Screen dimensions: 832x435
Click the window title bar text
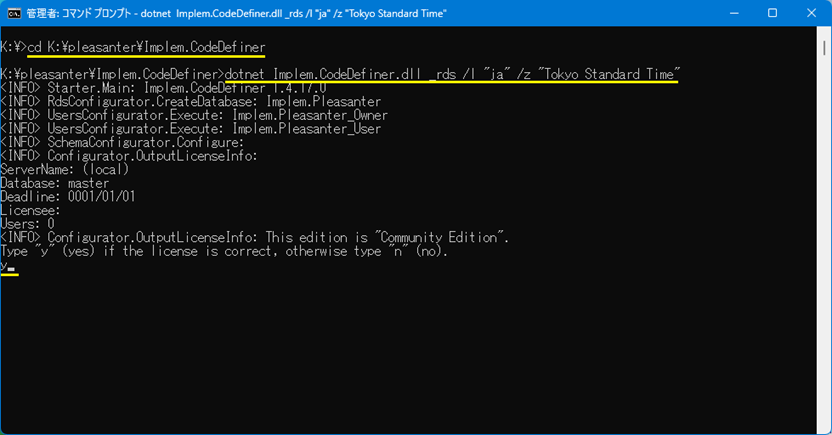240,14
